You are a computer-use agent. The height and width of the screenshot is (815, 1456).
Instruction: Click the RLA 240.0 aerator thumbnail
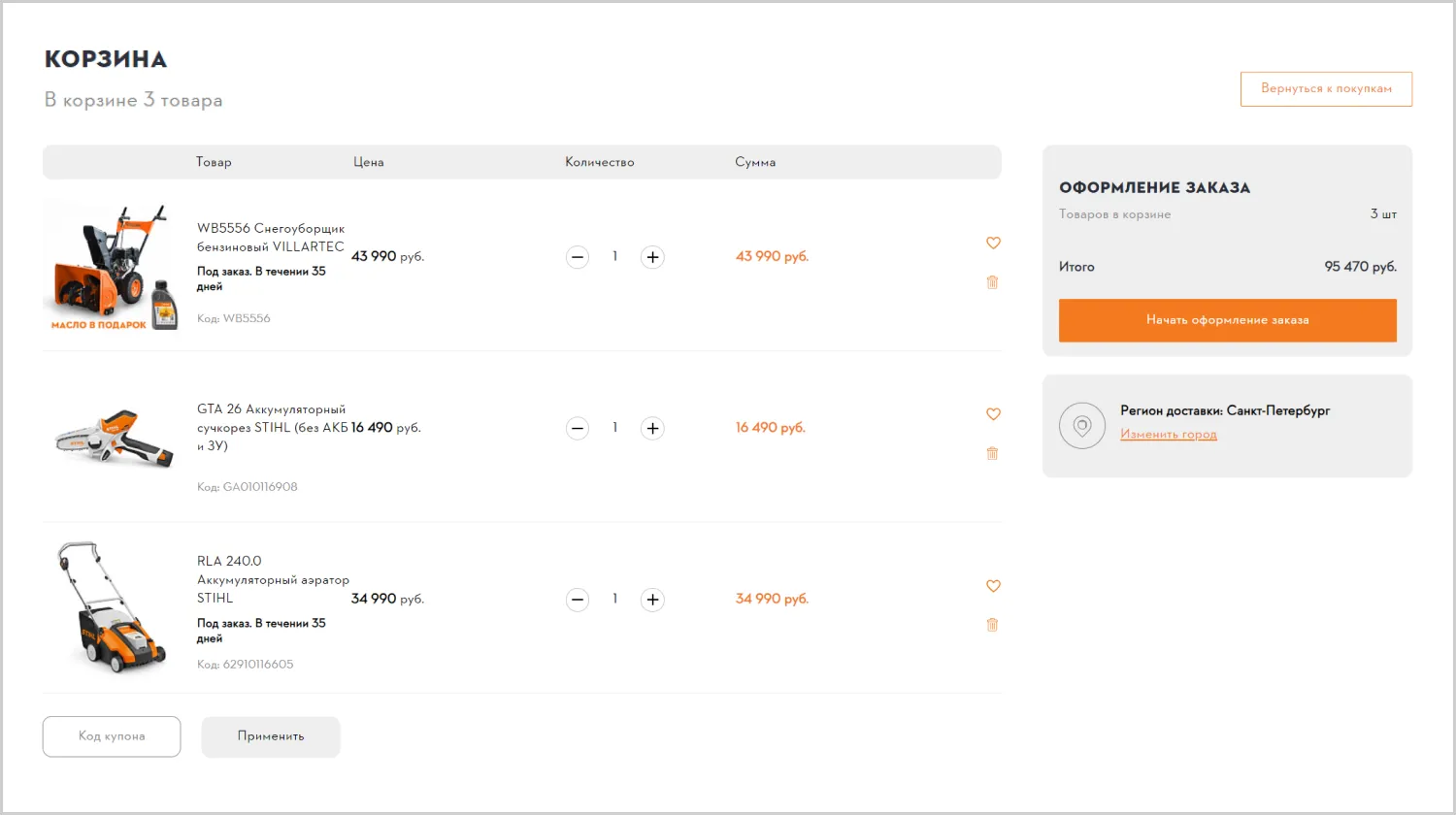click(112, 607)
